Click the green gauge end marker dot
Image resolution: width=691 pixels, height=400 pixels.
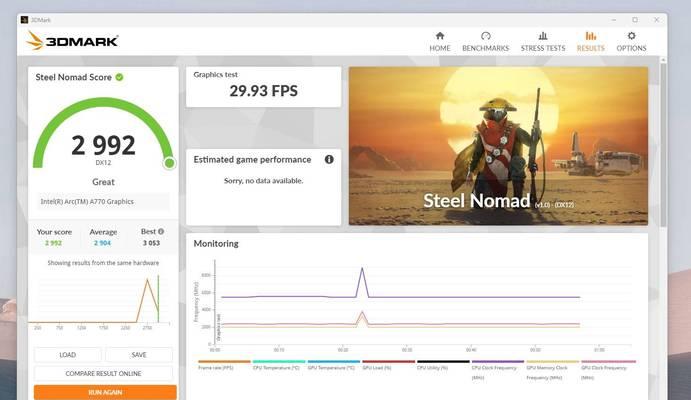tap(169, 163)
